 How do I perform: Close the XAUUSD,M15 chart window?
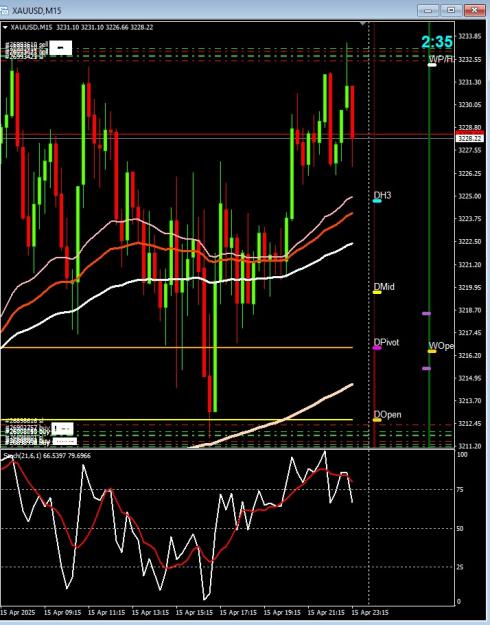tap(474, 10)
